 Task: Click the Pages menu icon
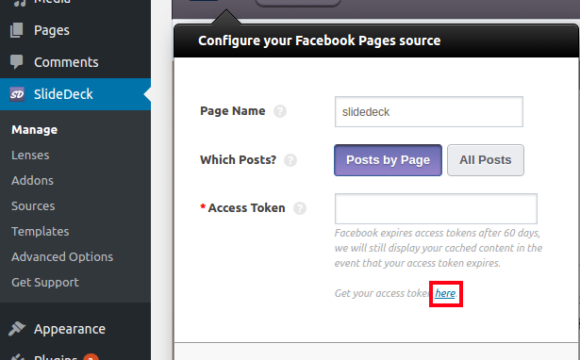pos(17,30)
